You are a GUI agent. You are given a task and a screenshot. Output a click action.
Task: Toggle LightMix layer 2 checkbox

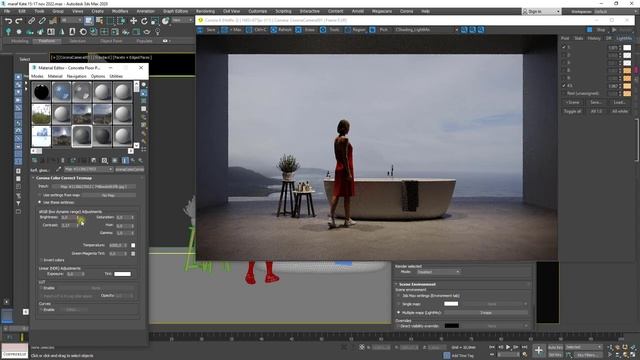[x=564, y=55]
